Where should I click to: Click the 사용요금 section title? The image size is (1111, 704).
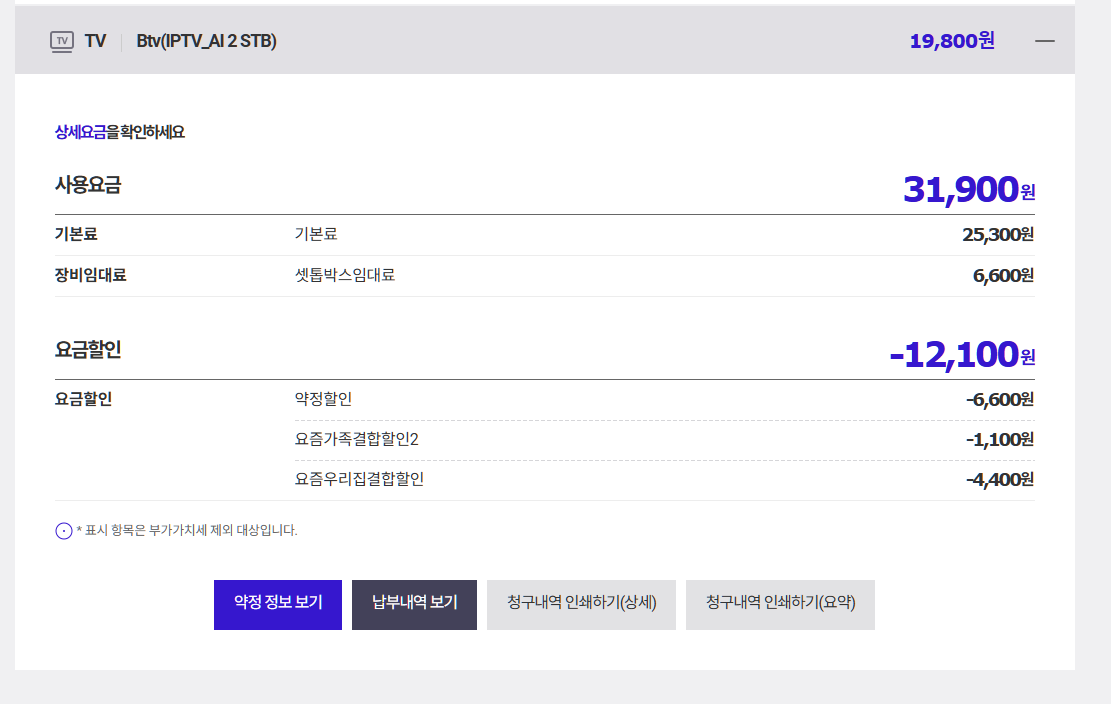pyautogui.click(x=88, y=185)
